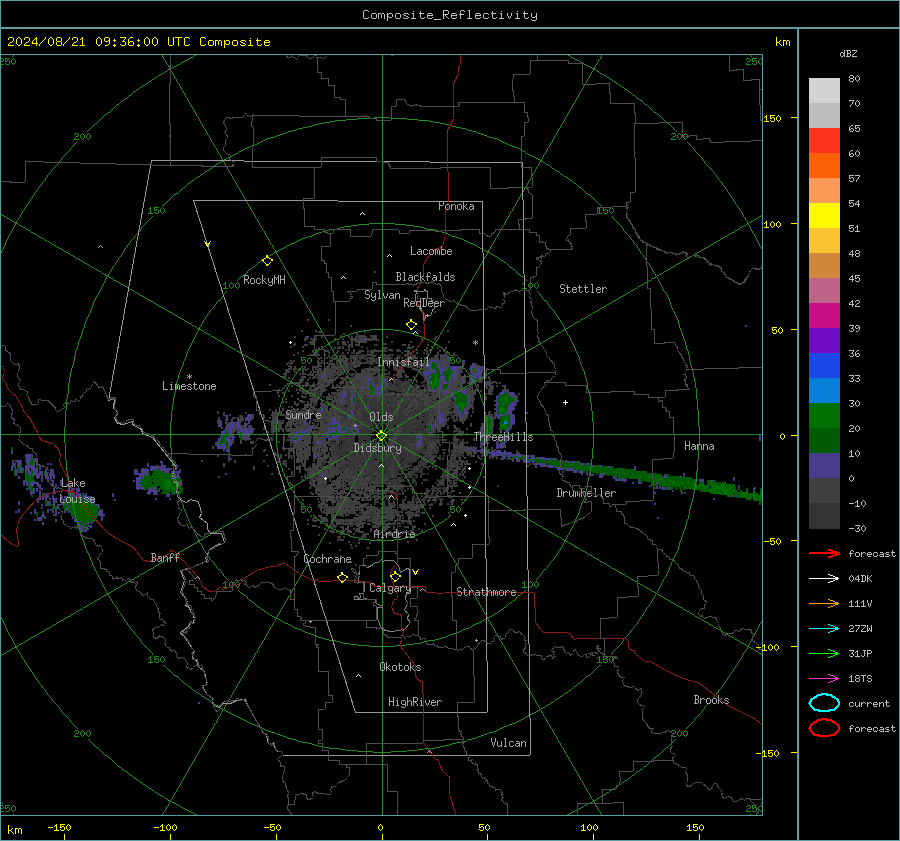Viewport: 900px width, 841px height.
Task: Click the Airdrie label
Action: [x=394, y=534]
